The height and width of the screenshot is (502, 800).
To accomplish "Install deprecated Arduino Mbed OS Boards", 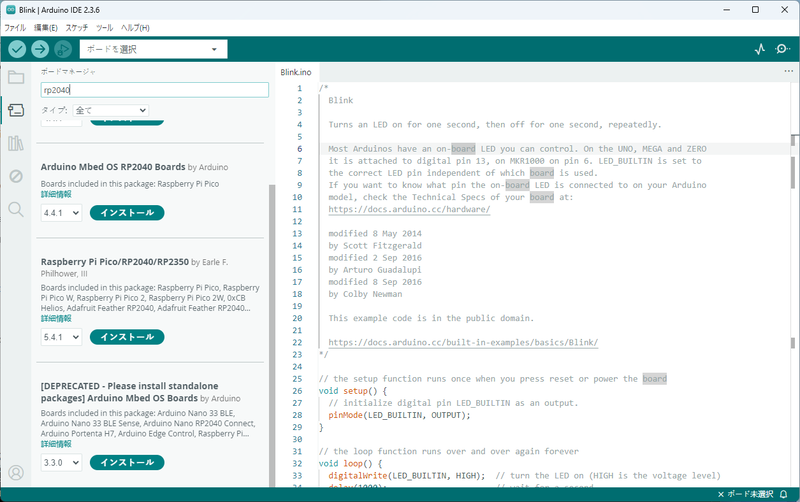I will coord(127,463).
